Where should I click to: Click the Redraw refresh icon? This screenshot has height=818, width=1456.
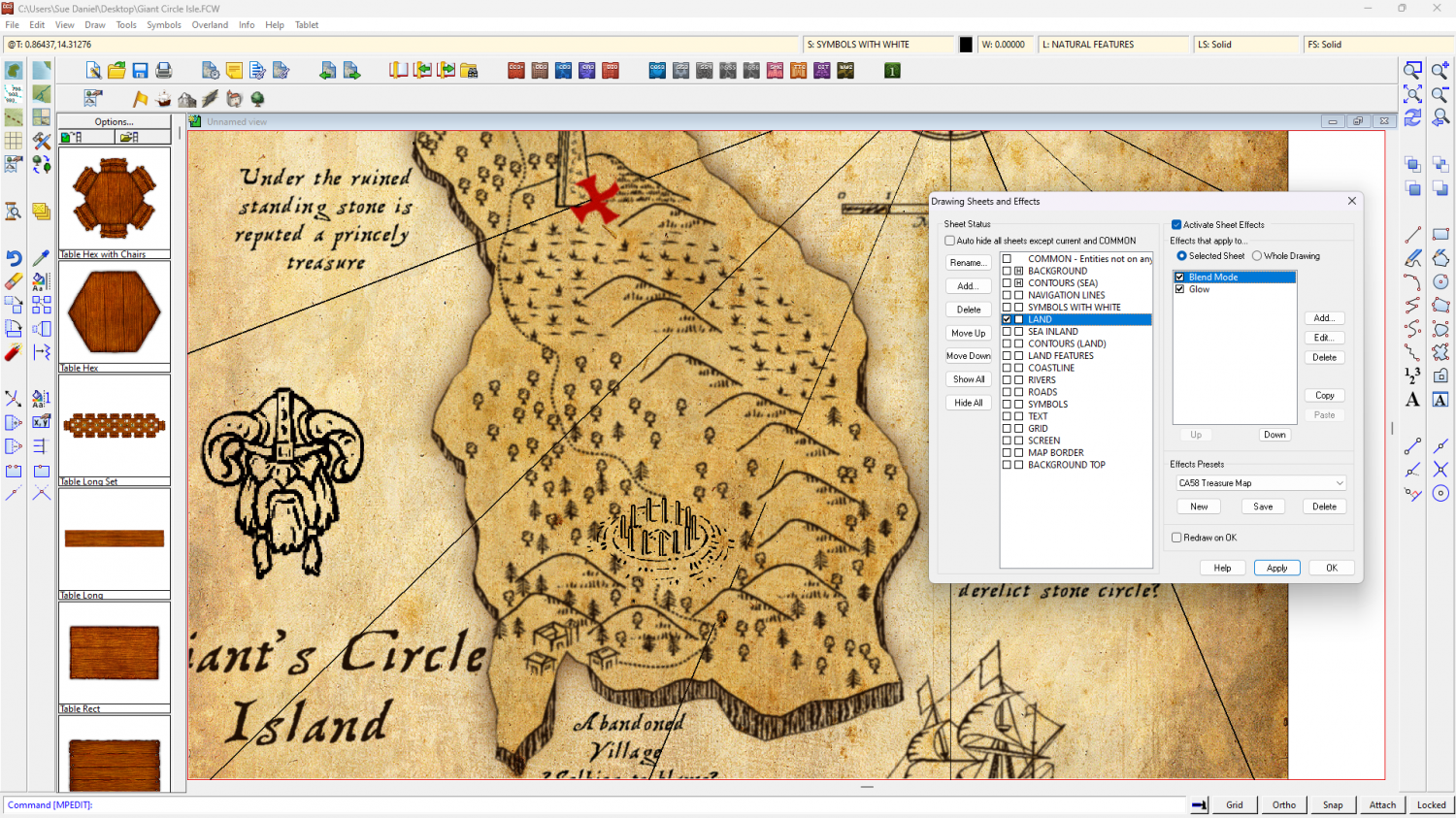point(1412,117)
